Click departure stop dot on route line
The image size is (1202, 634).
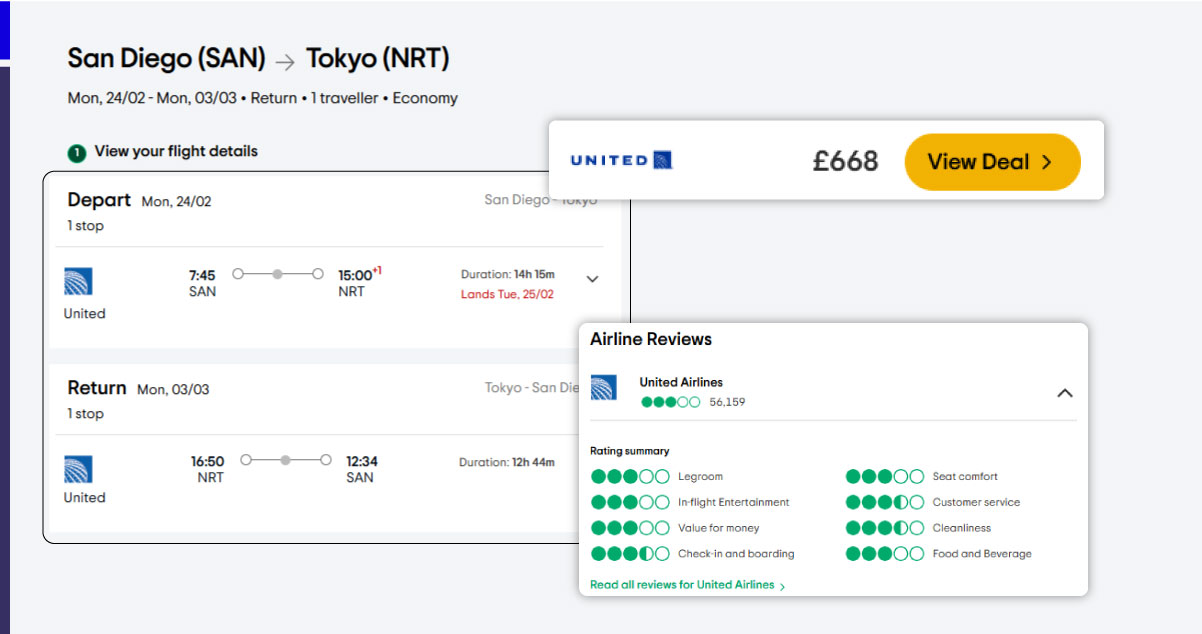(278, 273)
